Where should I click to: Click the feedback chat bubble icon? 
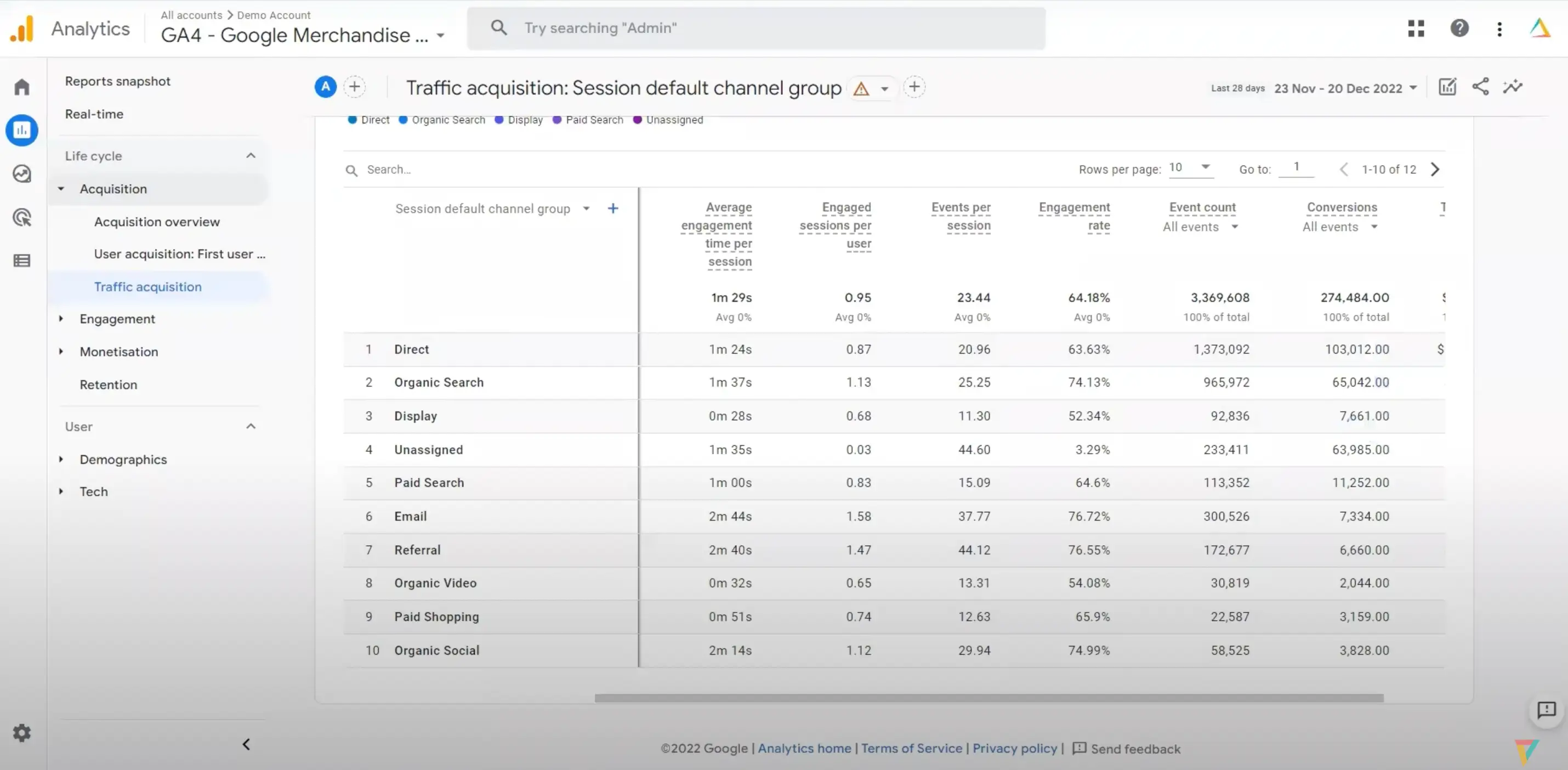coord(1546,710)
